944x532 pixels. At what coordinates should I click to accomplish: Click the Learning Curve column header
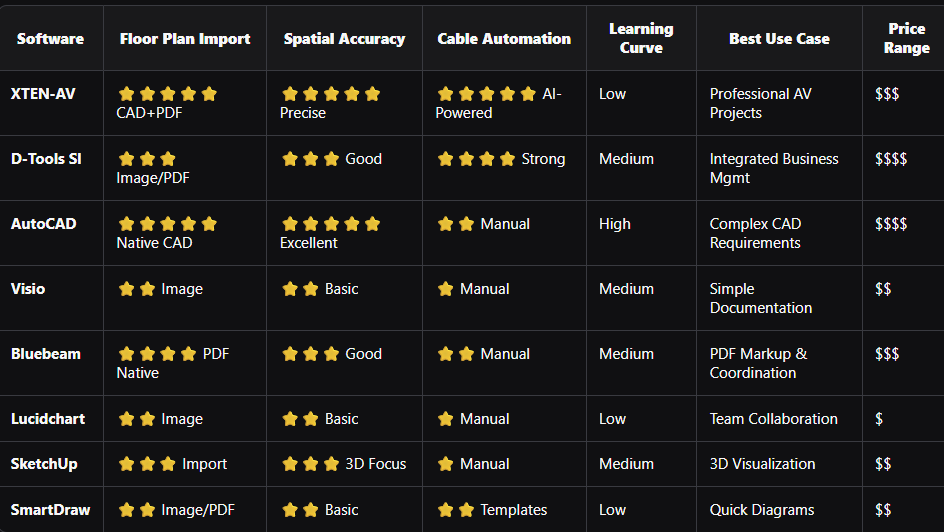tap(641, 39)
